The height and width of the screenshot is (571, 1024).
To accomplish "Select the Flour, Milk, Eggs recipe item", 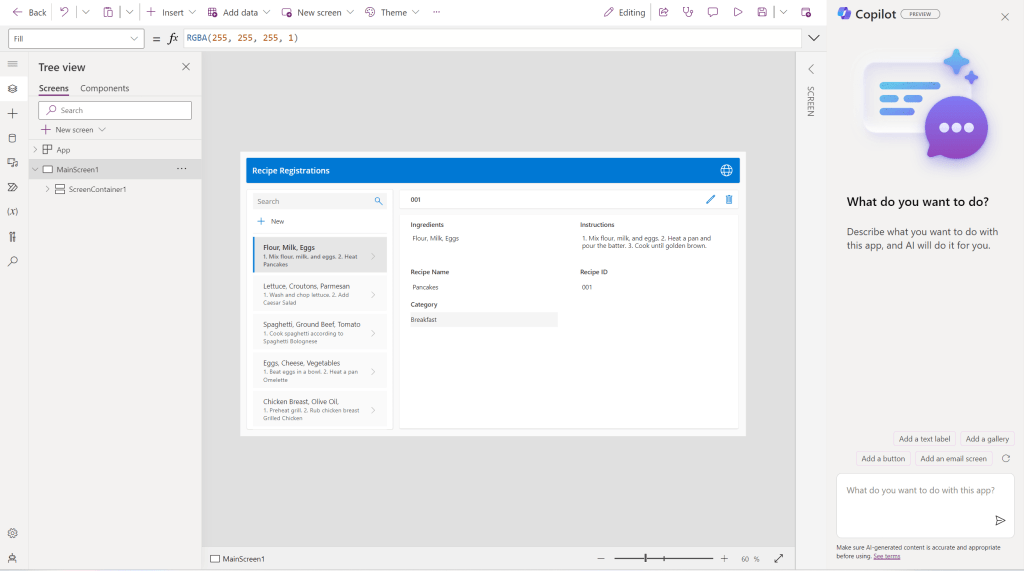I will point(319,255).
